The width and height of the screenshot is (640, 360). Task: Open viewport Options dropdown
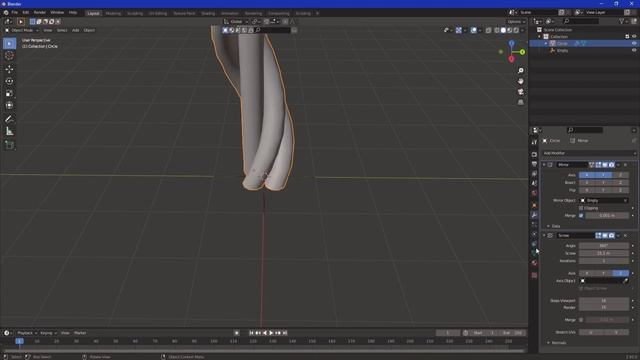(516, 22)
